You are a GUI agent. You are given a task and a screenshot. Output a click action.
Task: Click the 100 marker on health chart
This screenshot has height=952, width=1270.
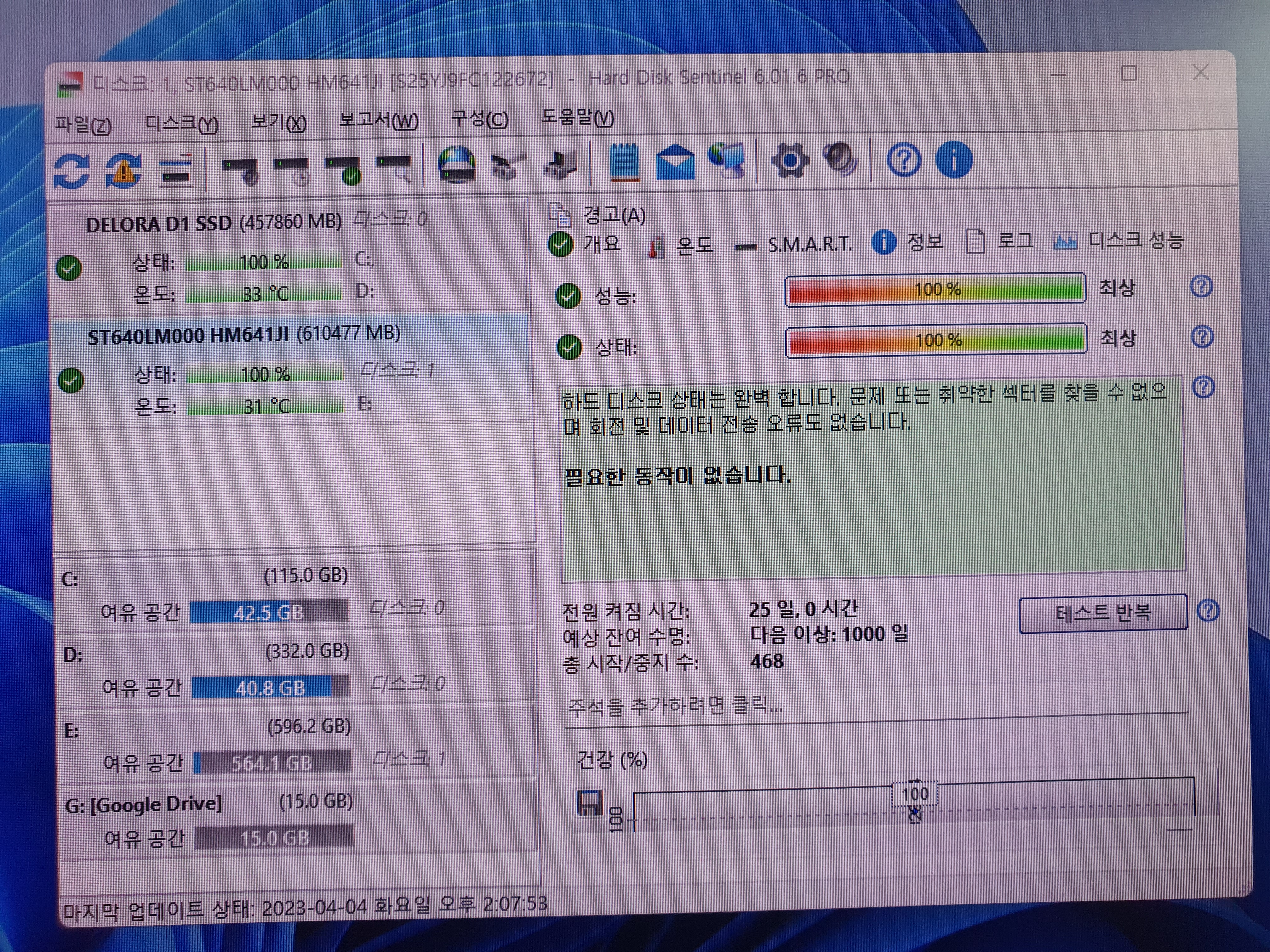coord(915,794)
